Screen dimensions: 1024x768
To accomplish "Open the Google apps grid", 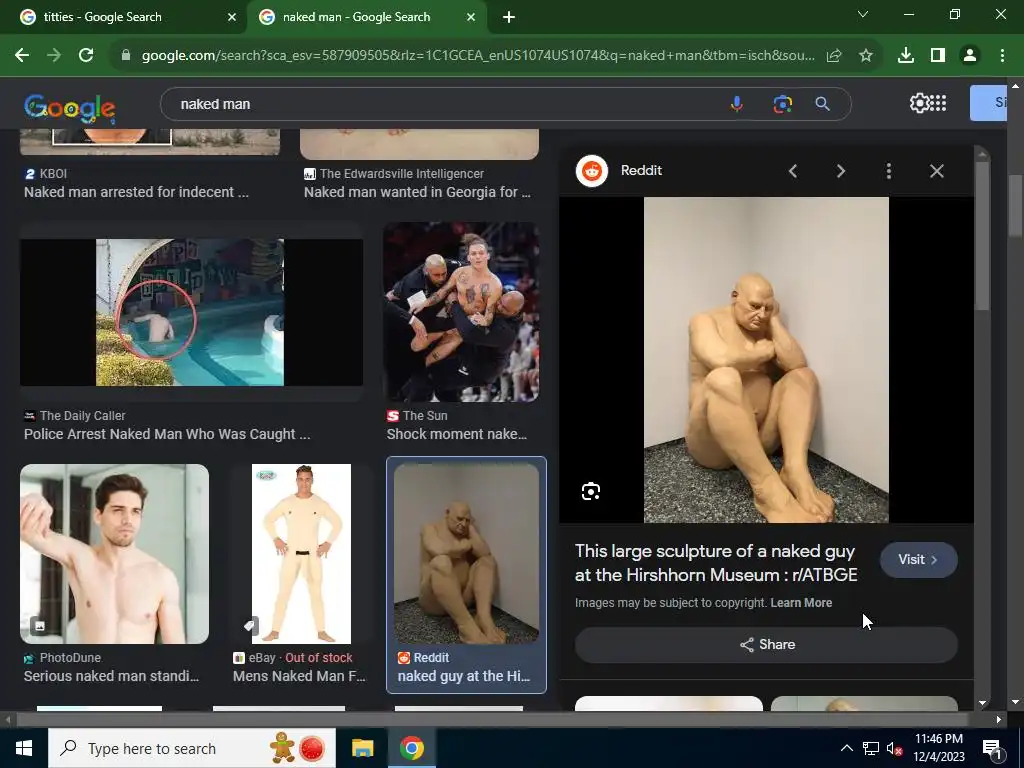I will tap(938, 103).
